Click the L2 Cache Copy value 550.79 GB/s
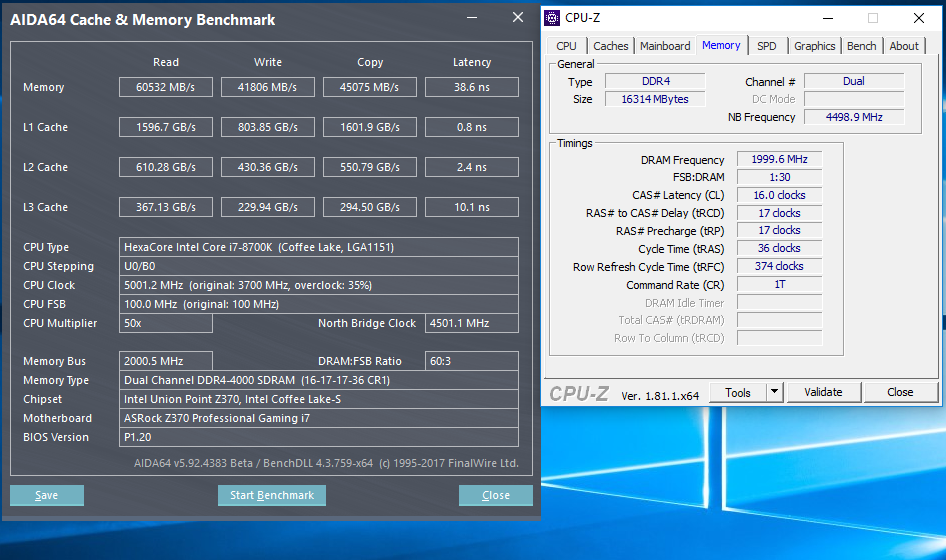The height and width of the screenshot is (560, 946). [370, 167]
